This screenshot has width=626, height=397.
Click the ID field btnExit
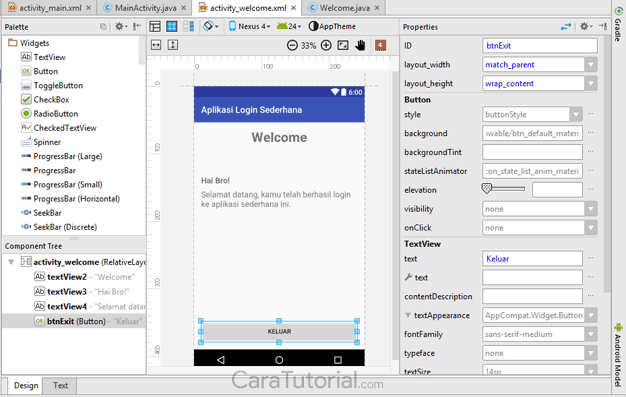tap(540, 46)
